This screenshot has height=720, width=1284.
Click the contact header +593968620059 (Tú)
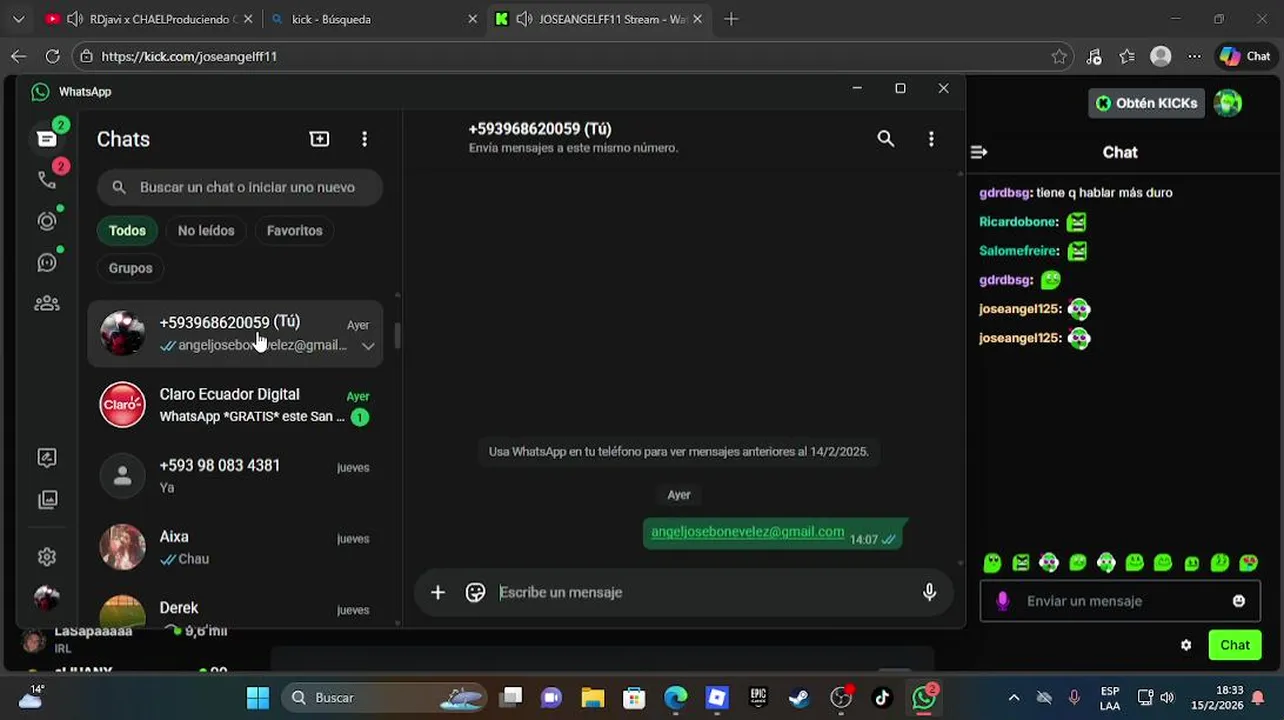(x=540, y=129)
